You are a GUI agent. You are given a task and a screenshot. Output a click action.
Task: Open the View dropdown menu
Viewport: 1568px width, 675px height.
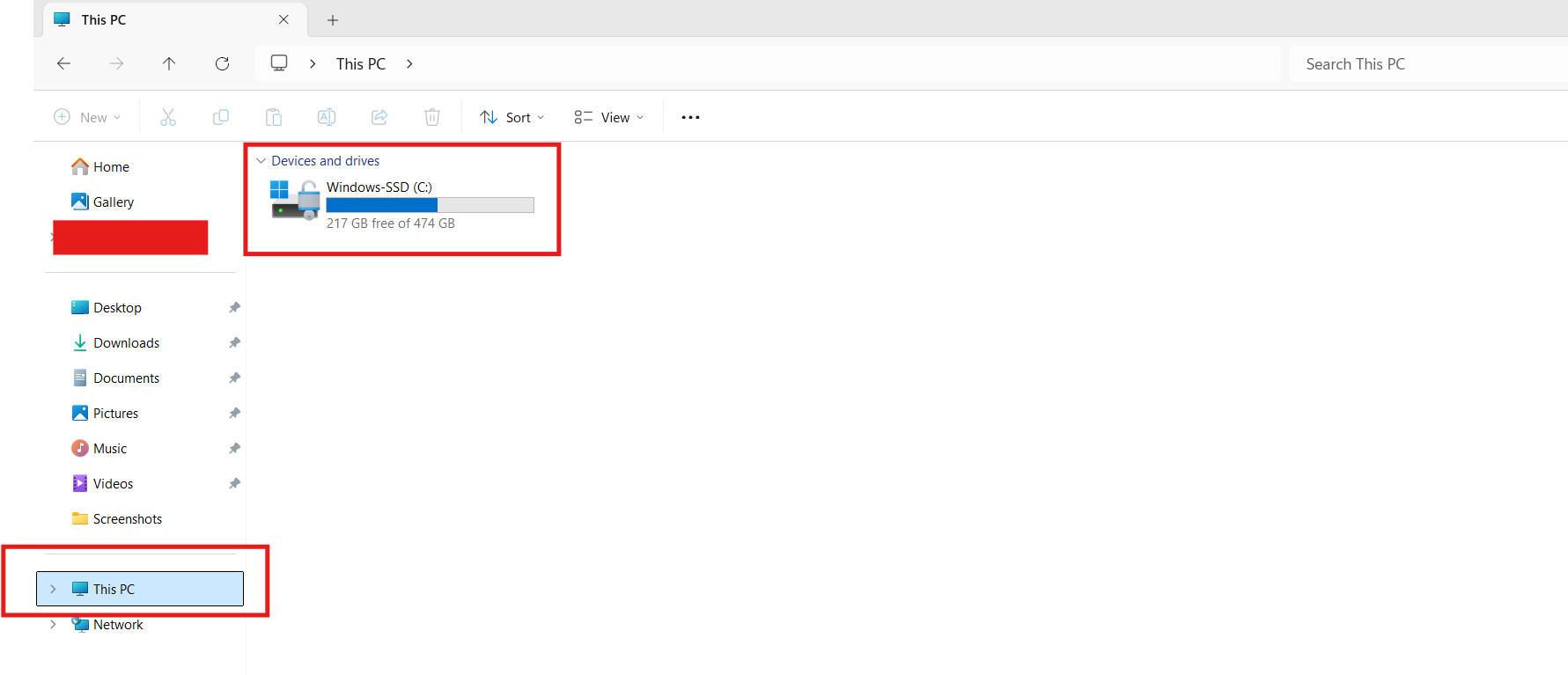(609, 117)
